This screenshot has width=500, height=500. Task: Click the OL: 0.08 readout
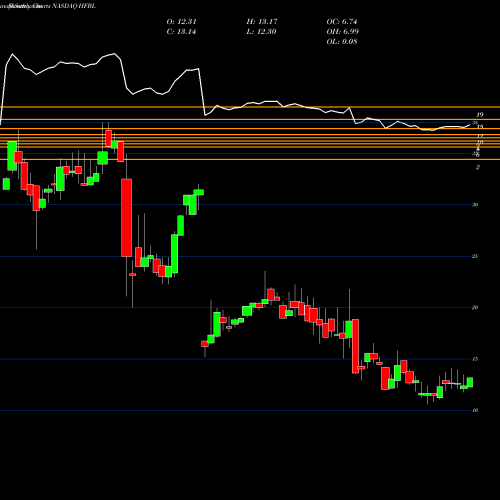point(342,42)
